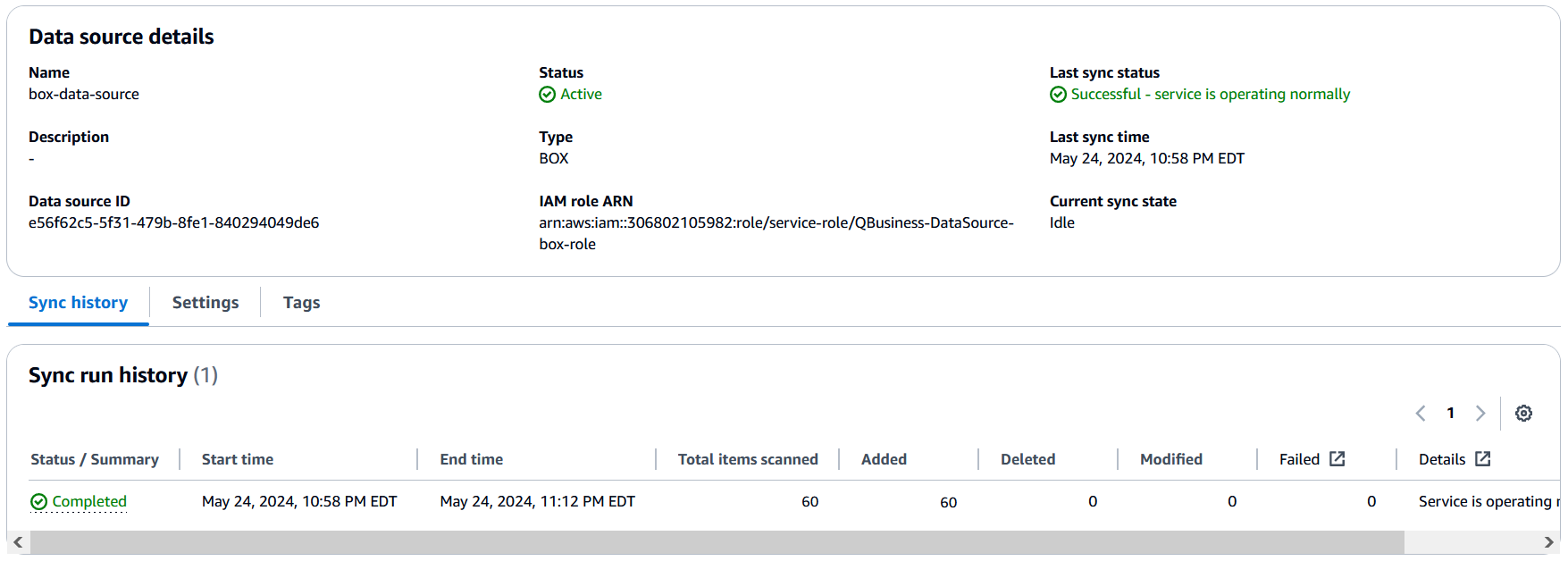Click the Failed count value 0
Screen dimensions: 1568x561
click(x=1371, y=502)
